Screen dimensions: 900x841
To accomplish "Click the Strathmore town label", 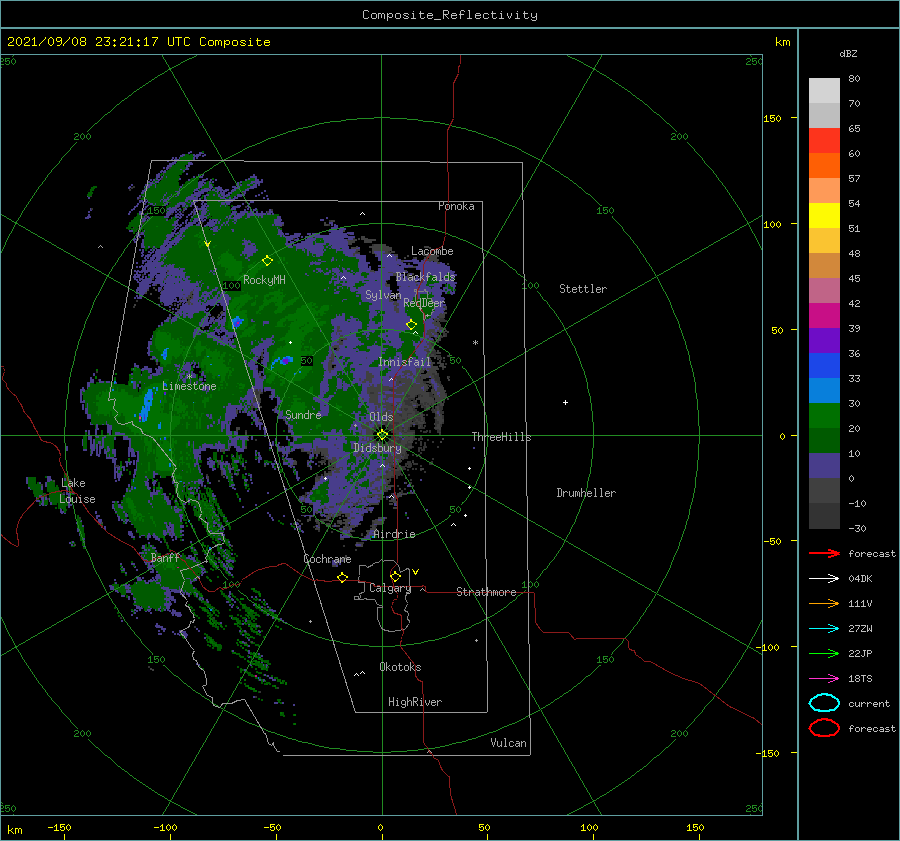I will coord(486,592).
